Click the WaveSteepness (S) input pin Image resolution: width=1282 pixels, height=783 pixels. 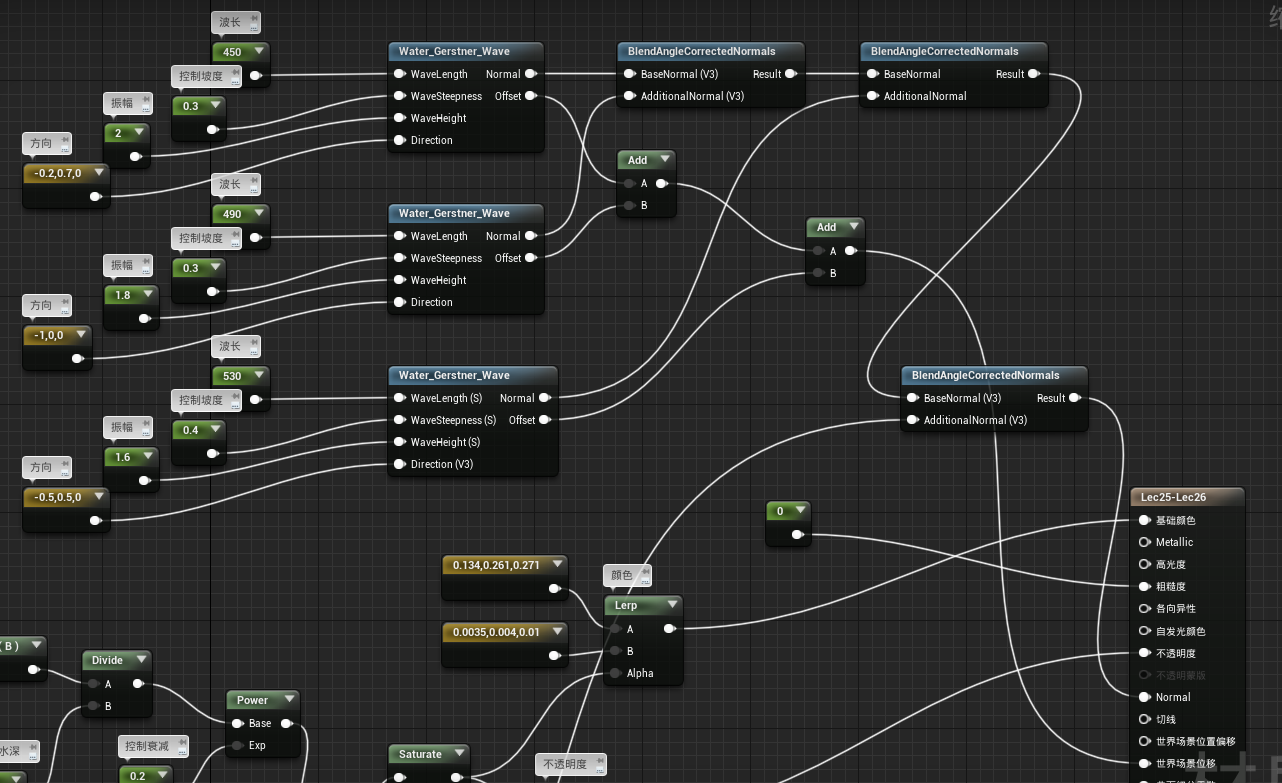(399, 420)
